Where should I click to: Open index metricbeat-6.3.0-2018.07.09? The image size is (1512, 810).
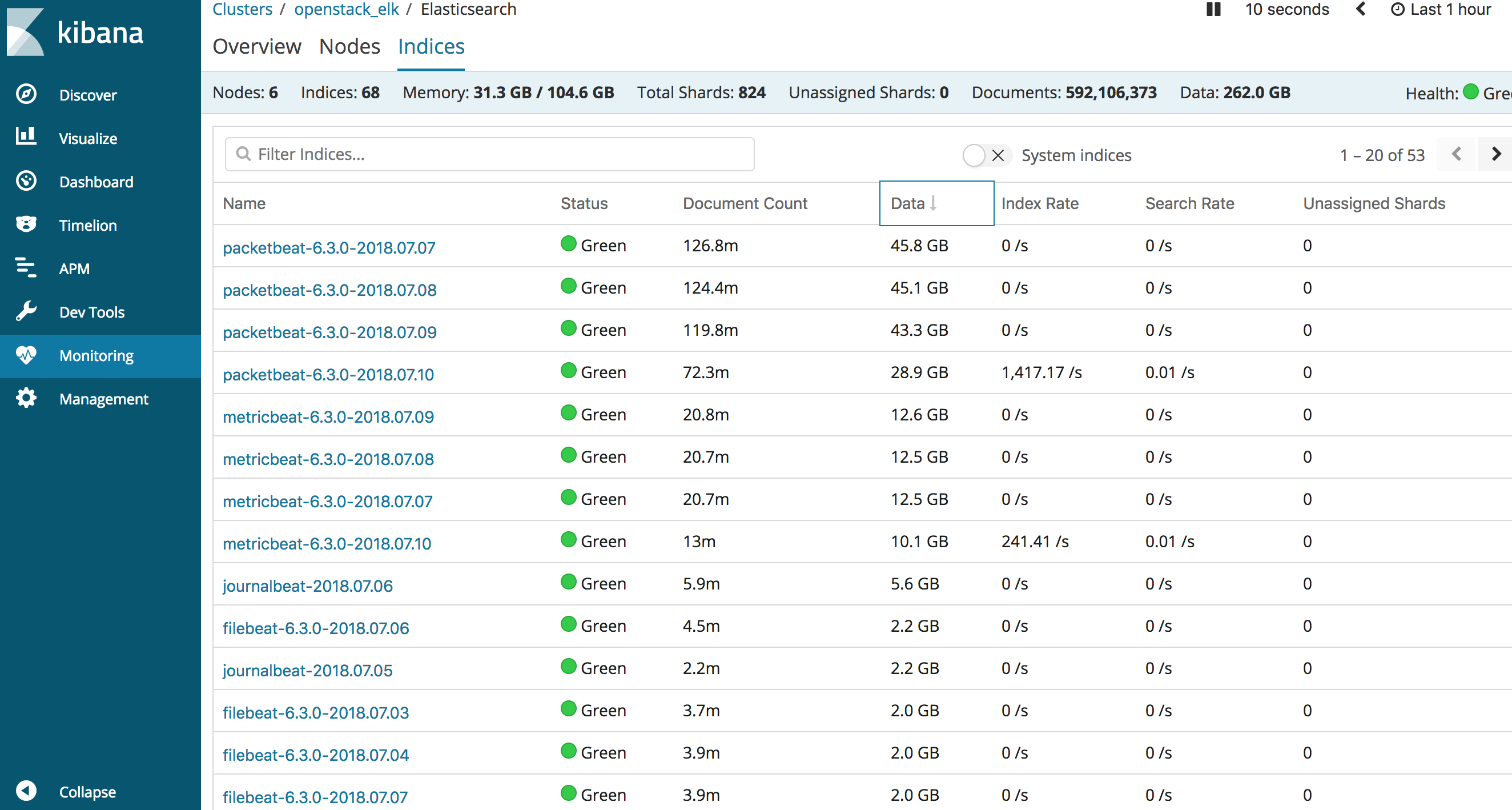(328, 416)
